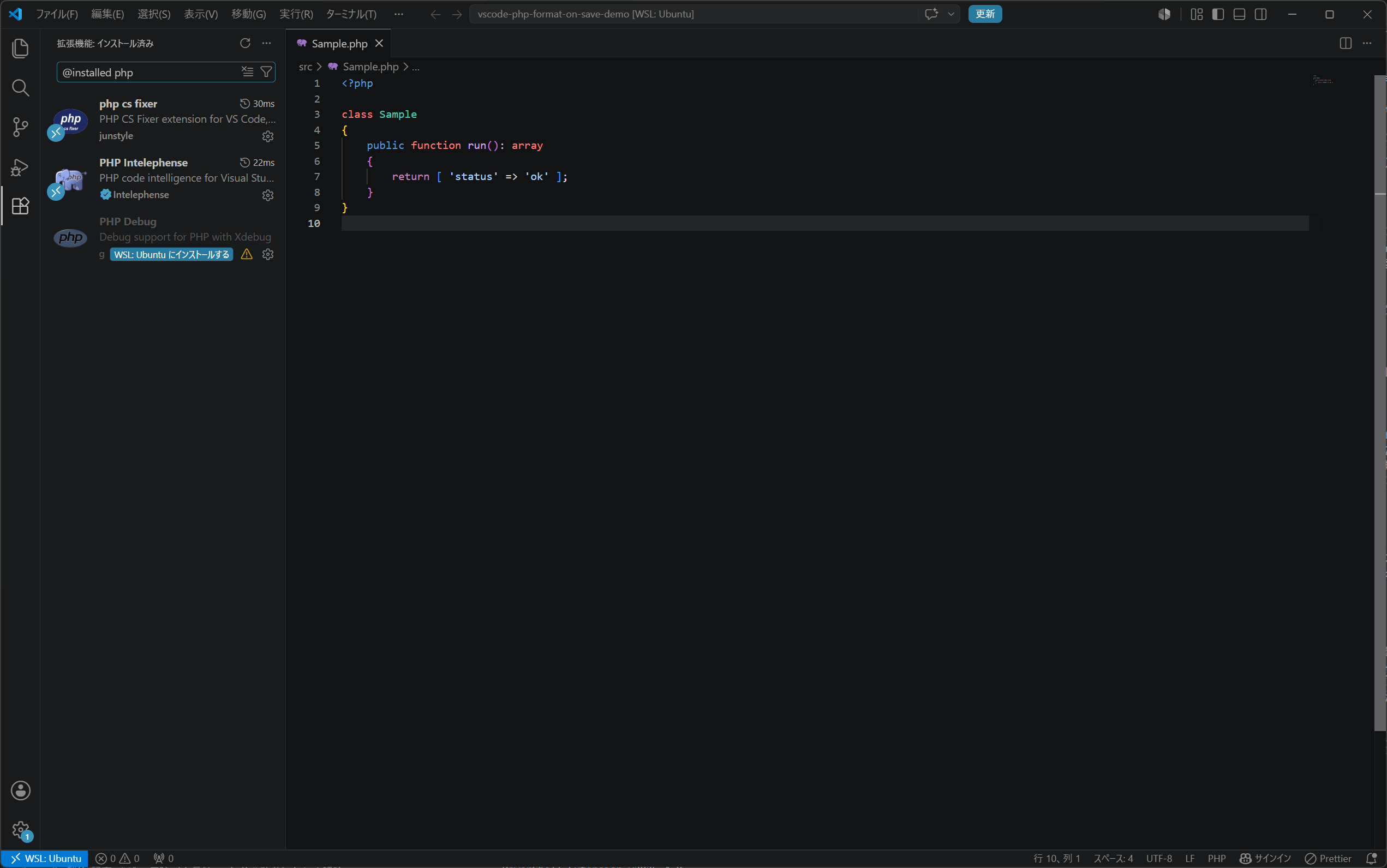Show errors and warnings count
This screenshot has height=868, width=1387.
[x=118, y=858]
